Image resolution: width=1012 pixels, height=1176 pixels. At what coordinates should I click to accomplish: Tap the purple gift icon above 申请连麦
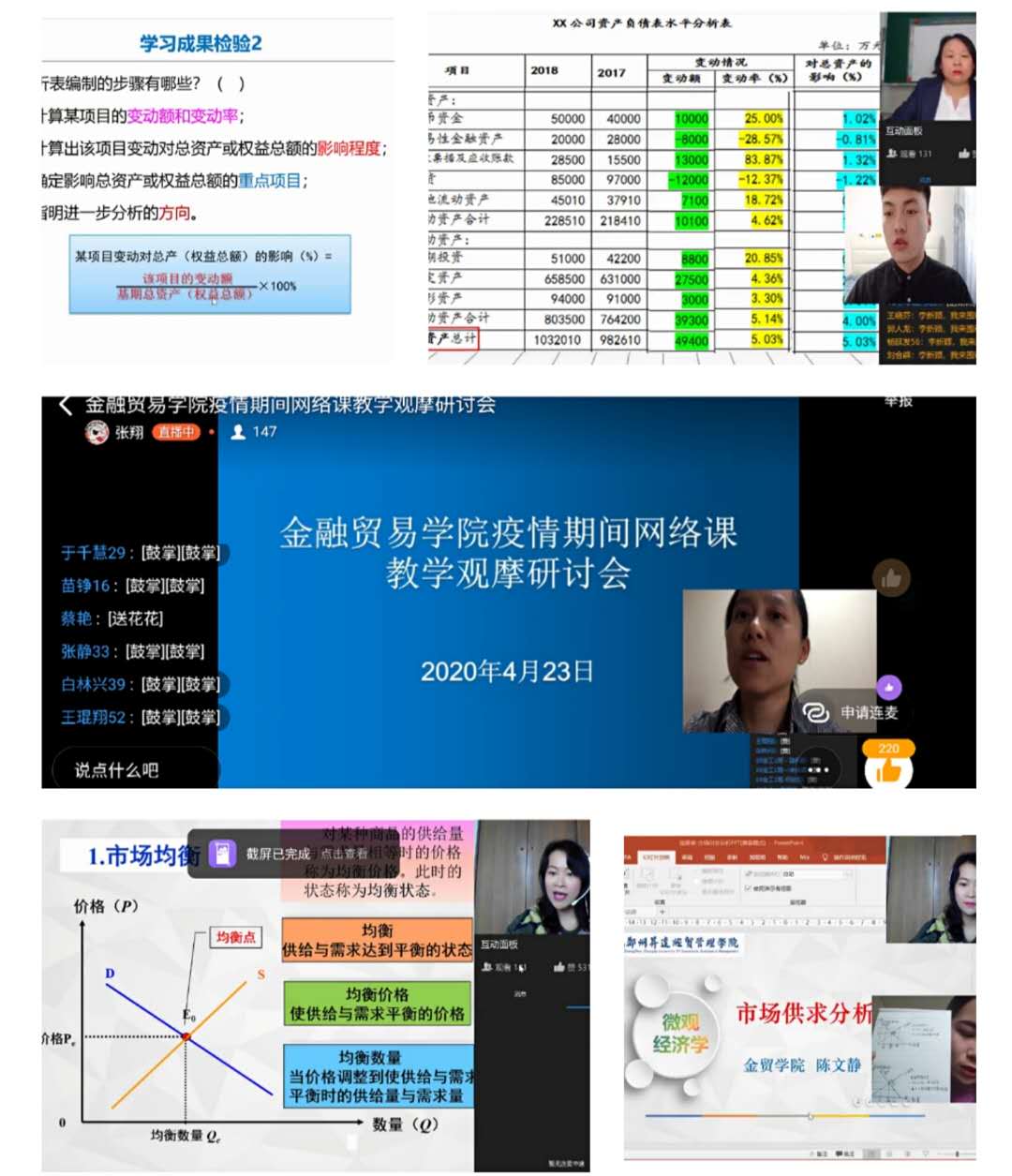tap(888, 687)
